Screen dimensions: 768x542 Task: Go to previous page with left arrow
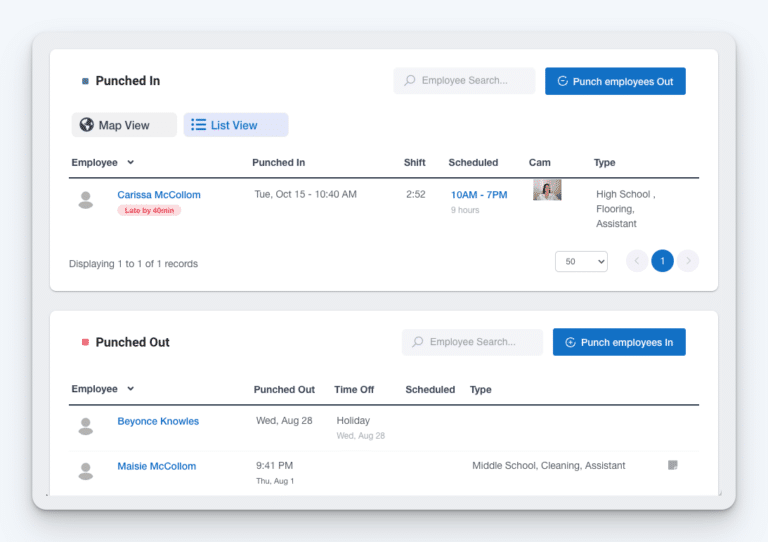pyautogui.click(x=636, y=261)
